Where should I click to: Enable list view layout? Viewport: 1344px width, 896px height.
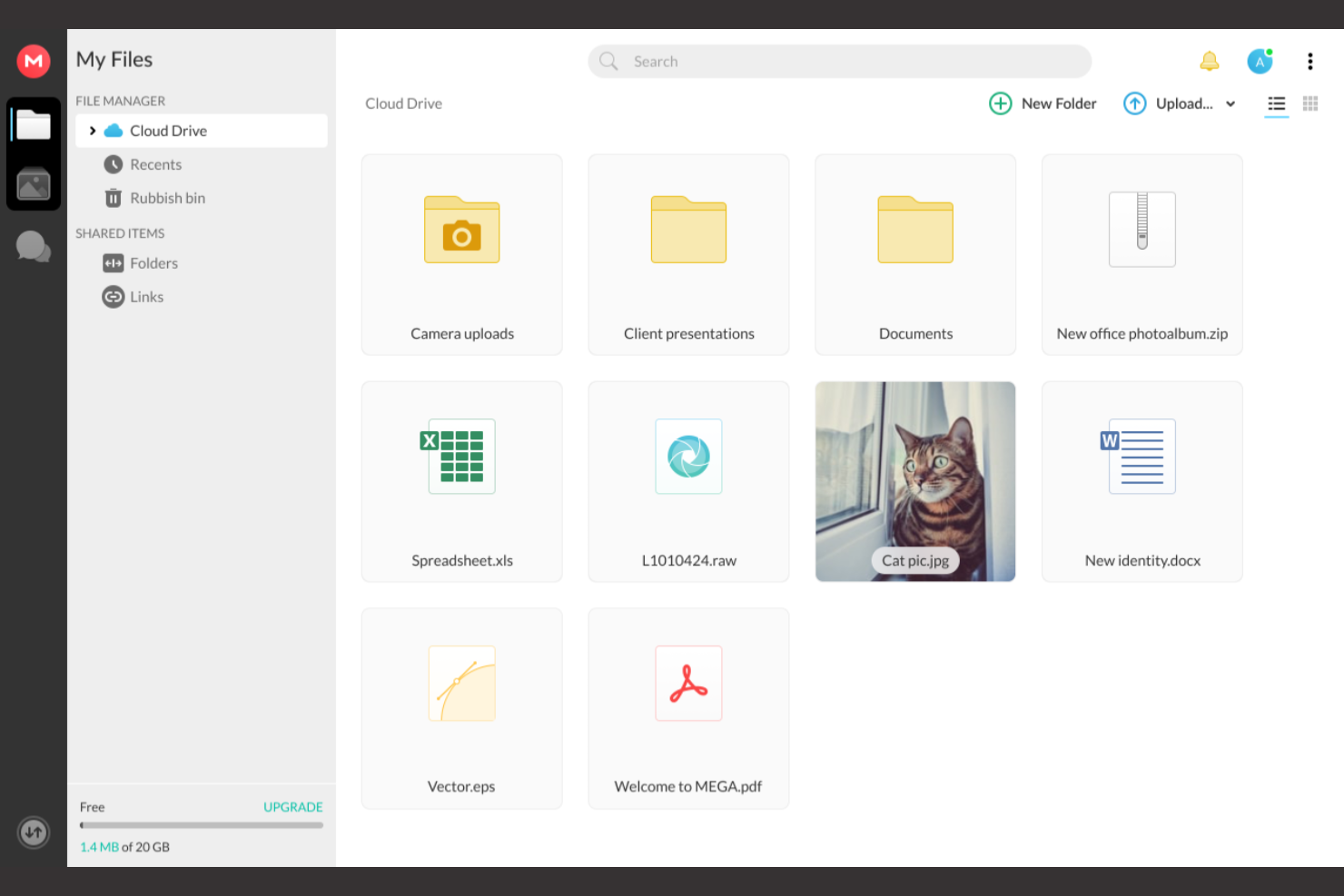(x=1276, y=103)
